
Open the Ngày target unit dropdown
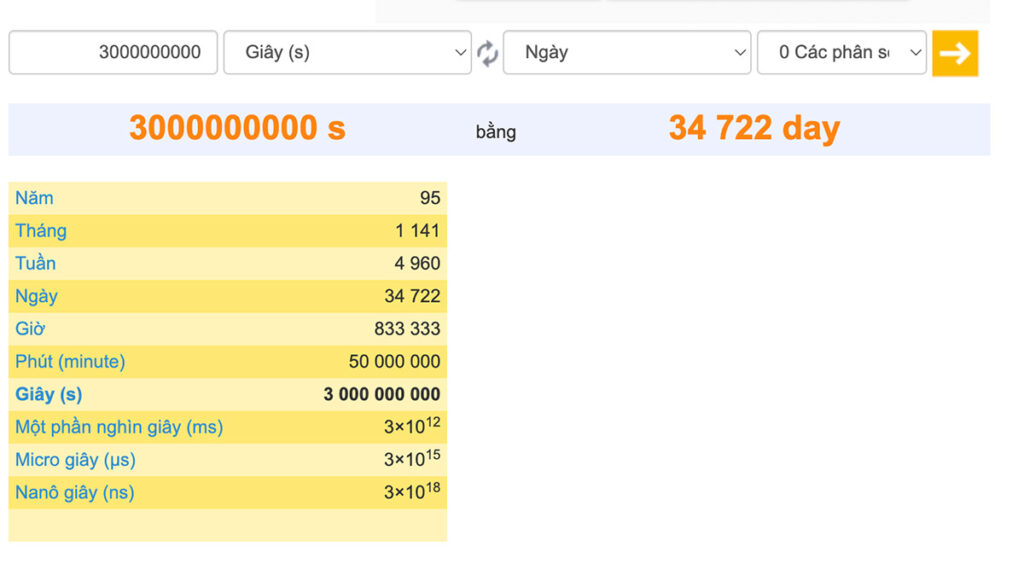626,53
